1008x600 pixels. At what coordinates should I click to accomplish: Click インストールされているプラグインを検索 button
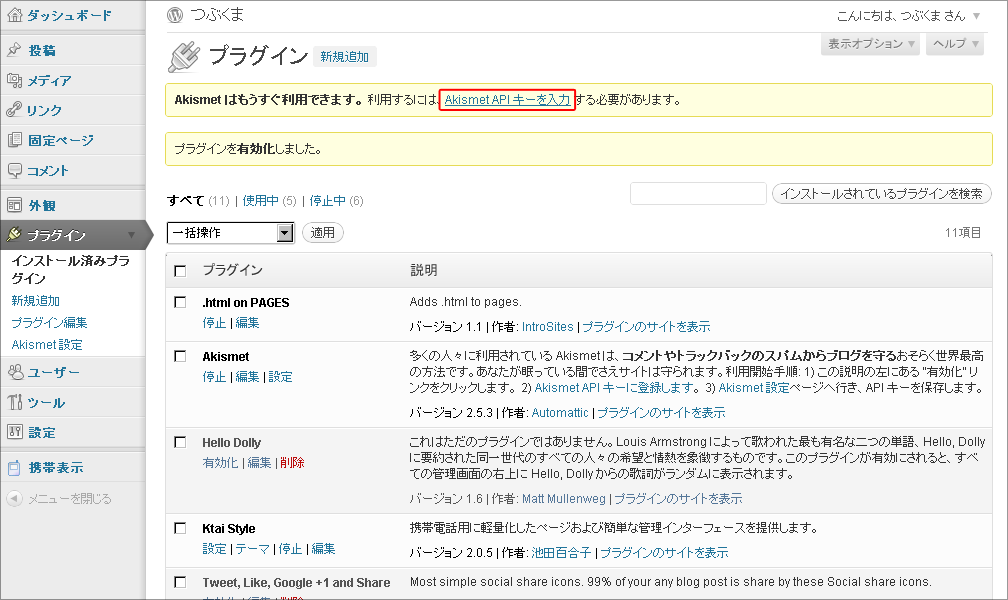click(x=881, y=194)
